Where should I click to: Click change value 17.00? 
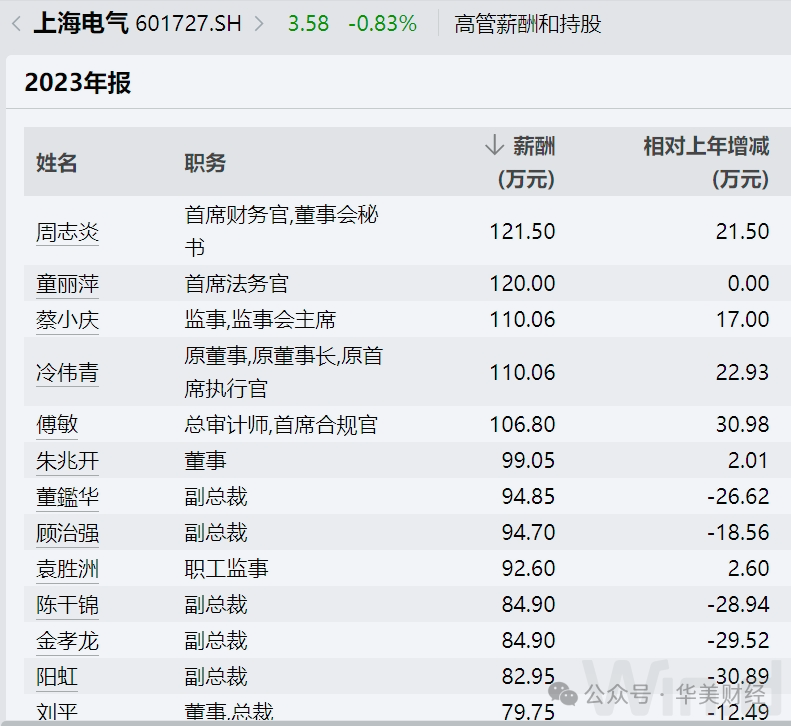pos(743,320)
